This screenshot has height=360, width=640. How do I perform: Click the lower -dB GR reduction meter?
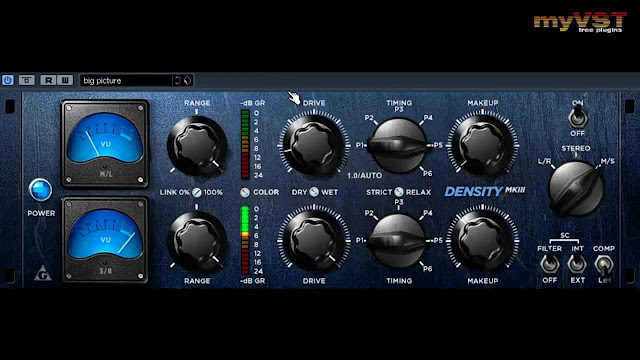245,240
